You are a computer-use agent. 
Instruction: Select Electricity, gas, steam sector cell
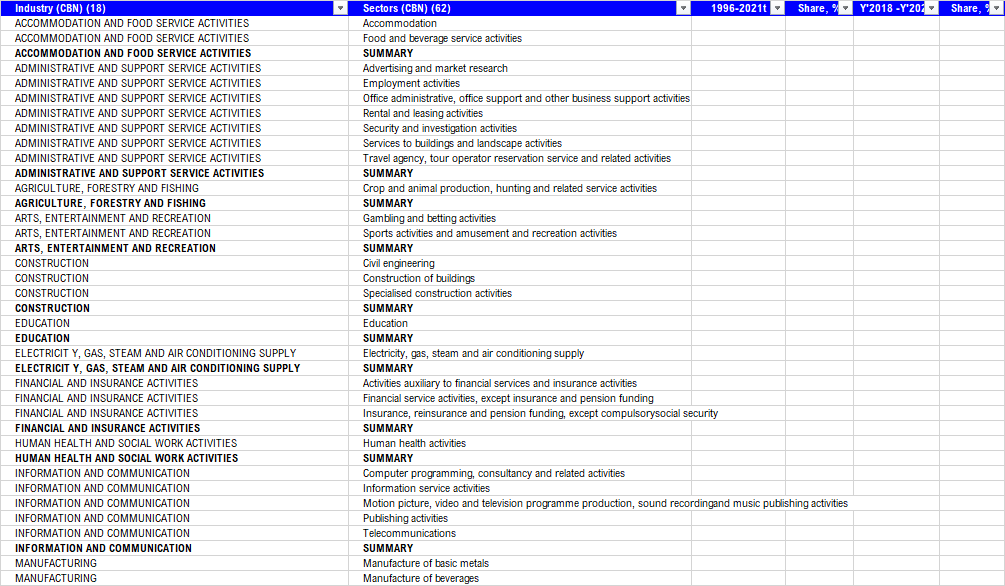[x=520, y=353]
